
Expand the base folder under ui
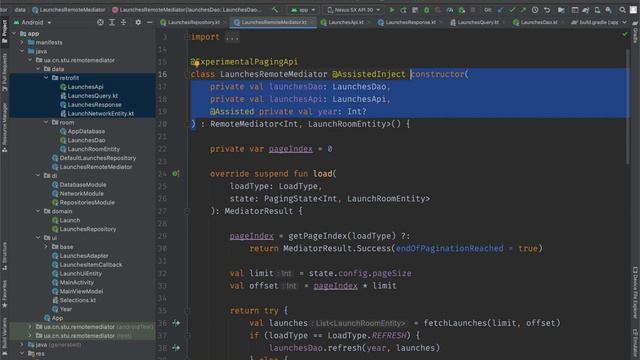[46, 247]
